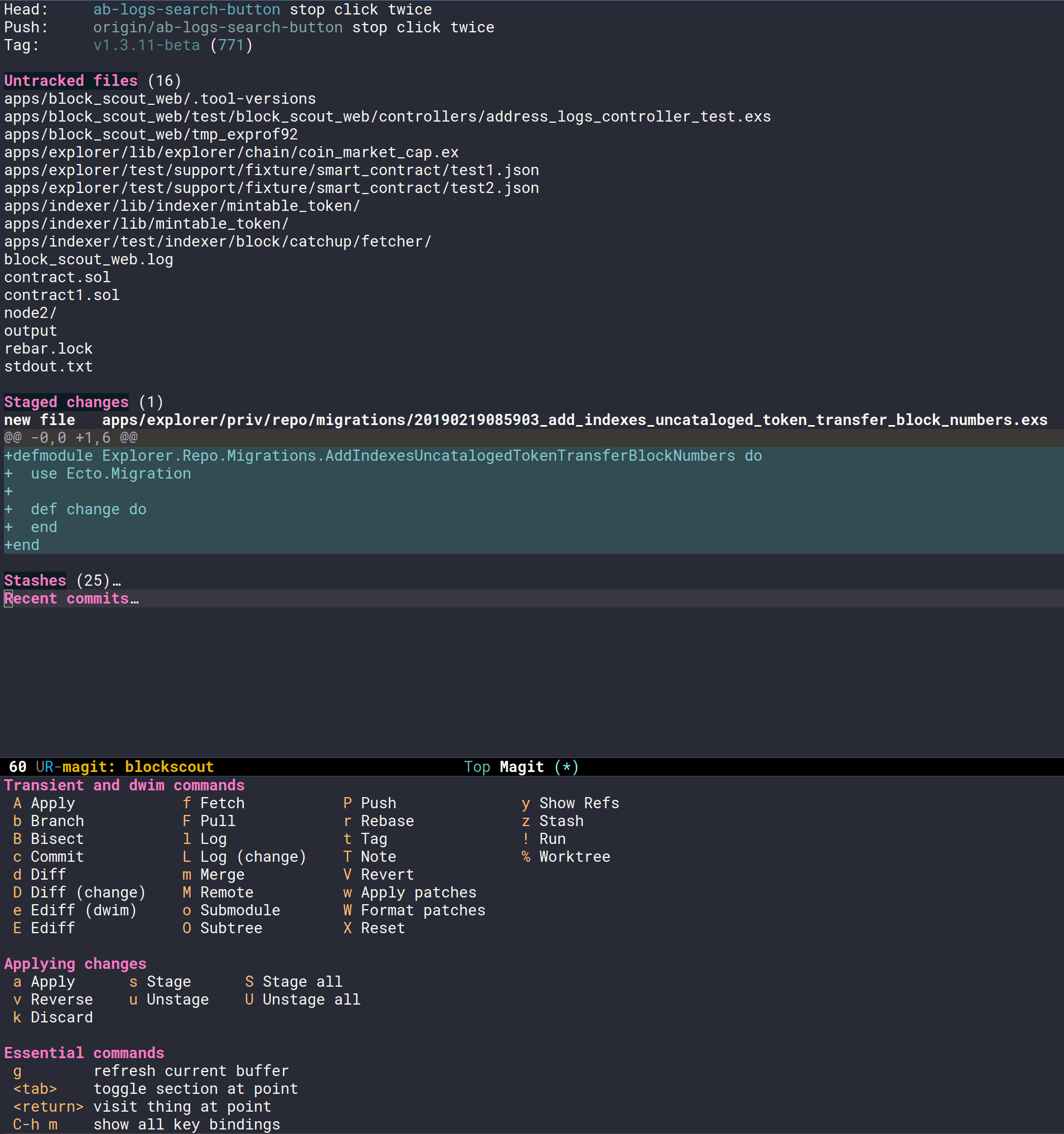Choose the Log (change) command

tap(244, 857)
